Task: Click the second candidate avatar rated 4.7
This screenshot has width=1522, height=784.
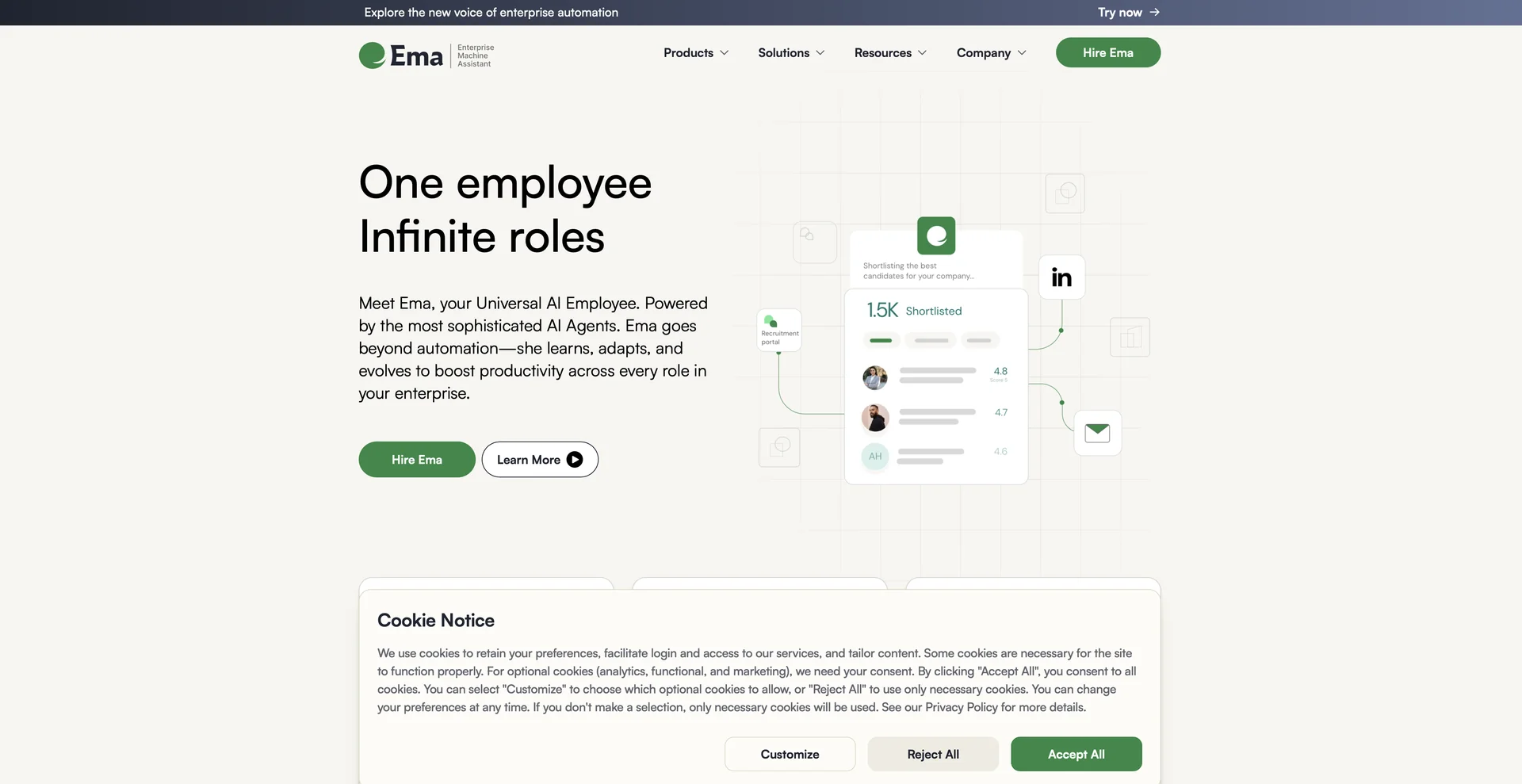Action: (x=875, y=418)
